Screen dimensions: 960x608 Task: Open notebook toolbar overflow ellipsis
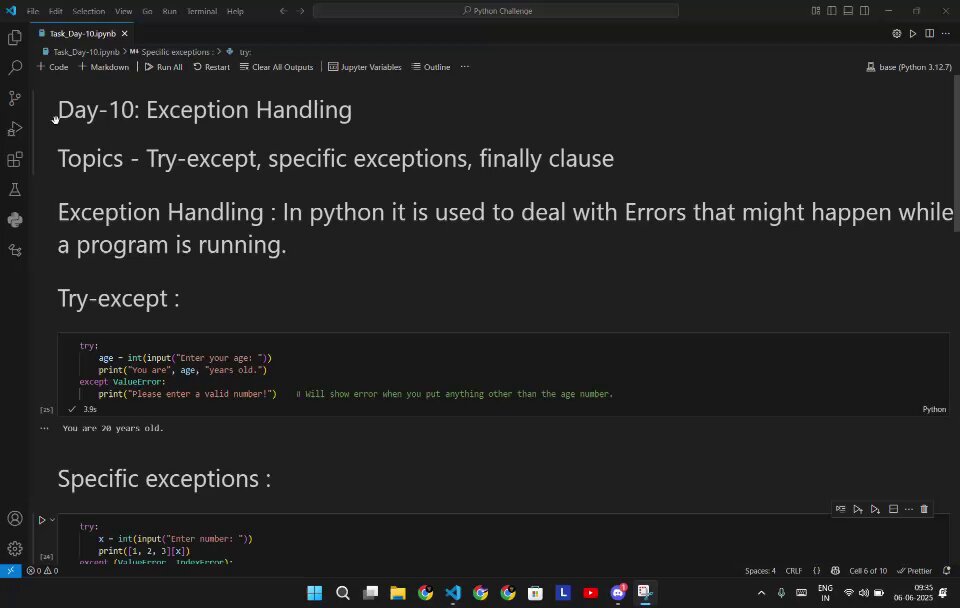pos(465,67)
